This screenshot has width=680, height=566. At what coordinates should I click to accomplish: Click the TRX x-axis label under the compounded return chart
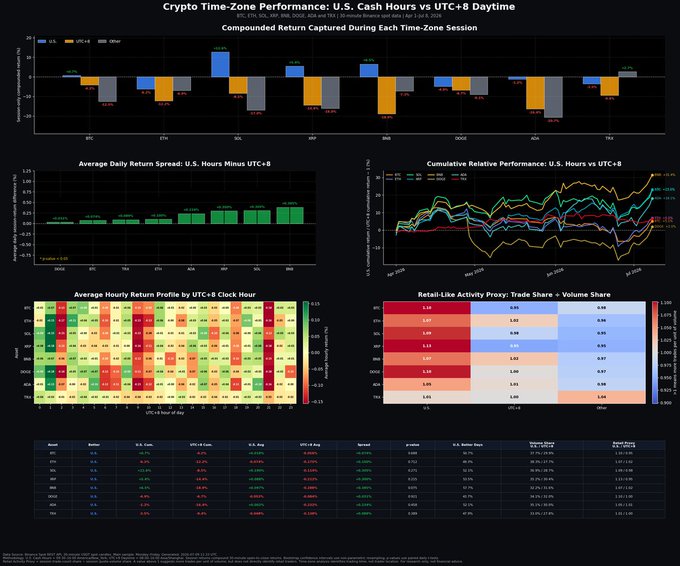609,138
